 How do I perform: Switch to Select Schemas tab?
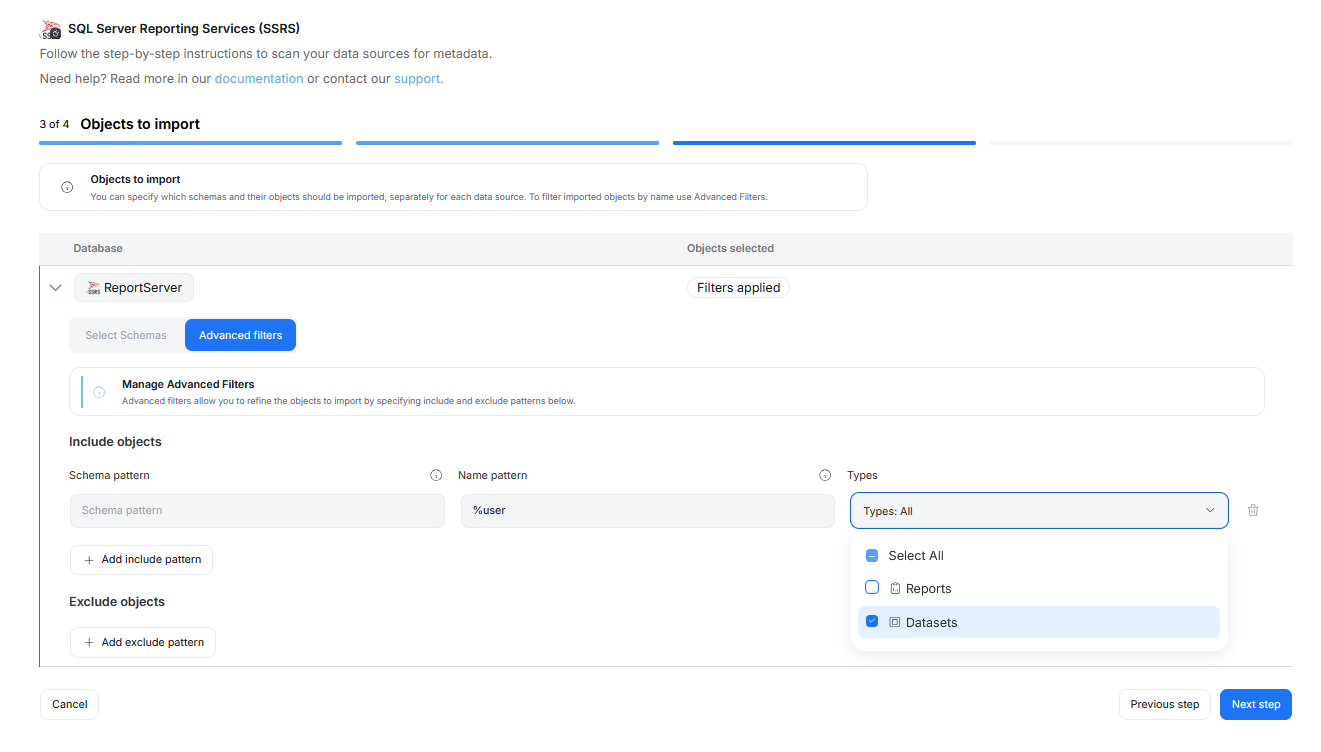point(126,336)
